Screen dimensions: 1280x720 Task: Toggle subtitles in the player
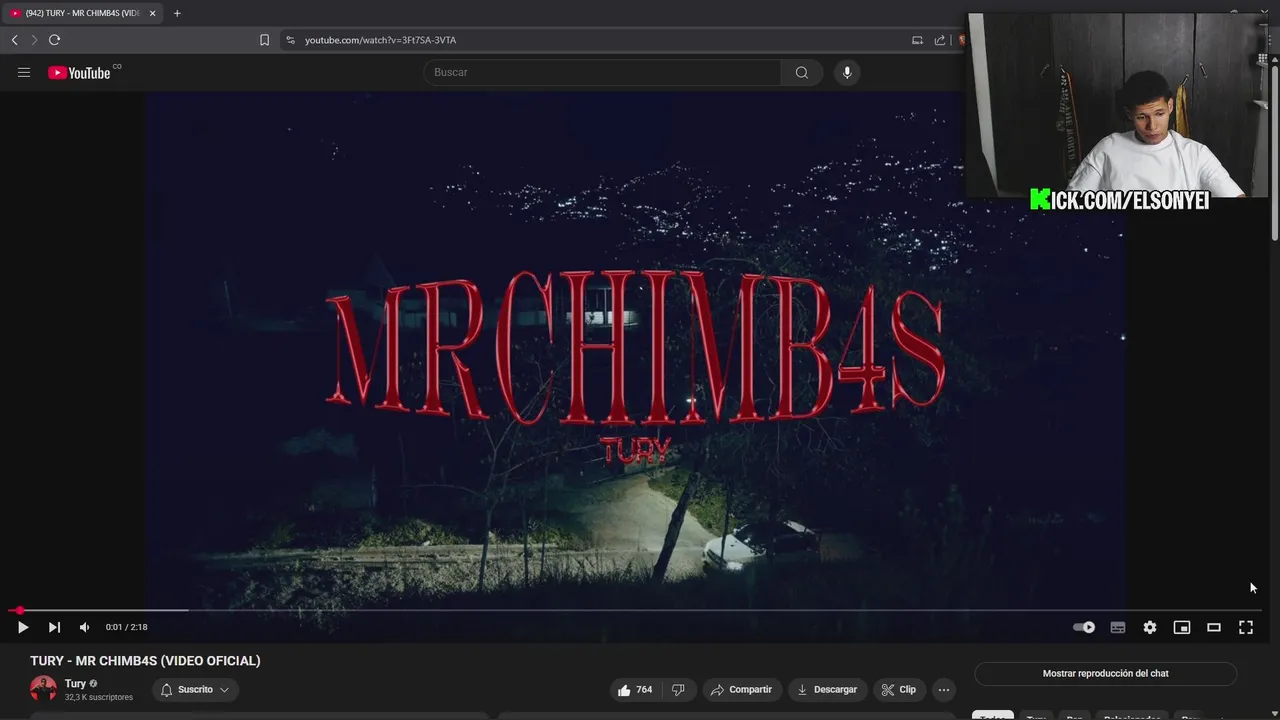pyautogui.click(x=1118, y=627)
